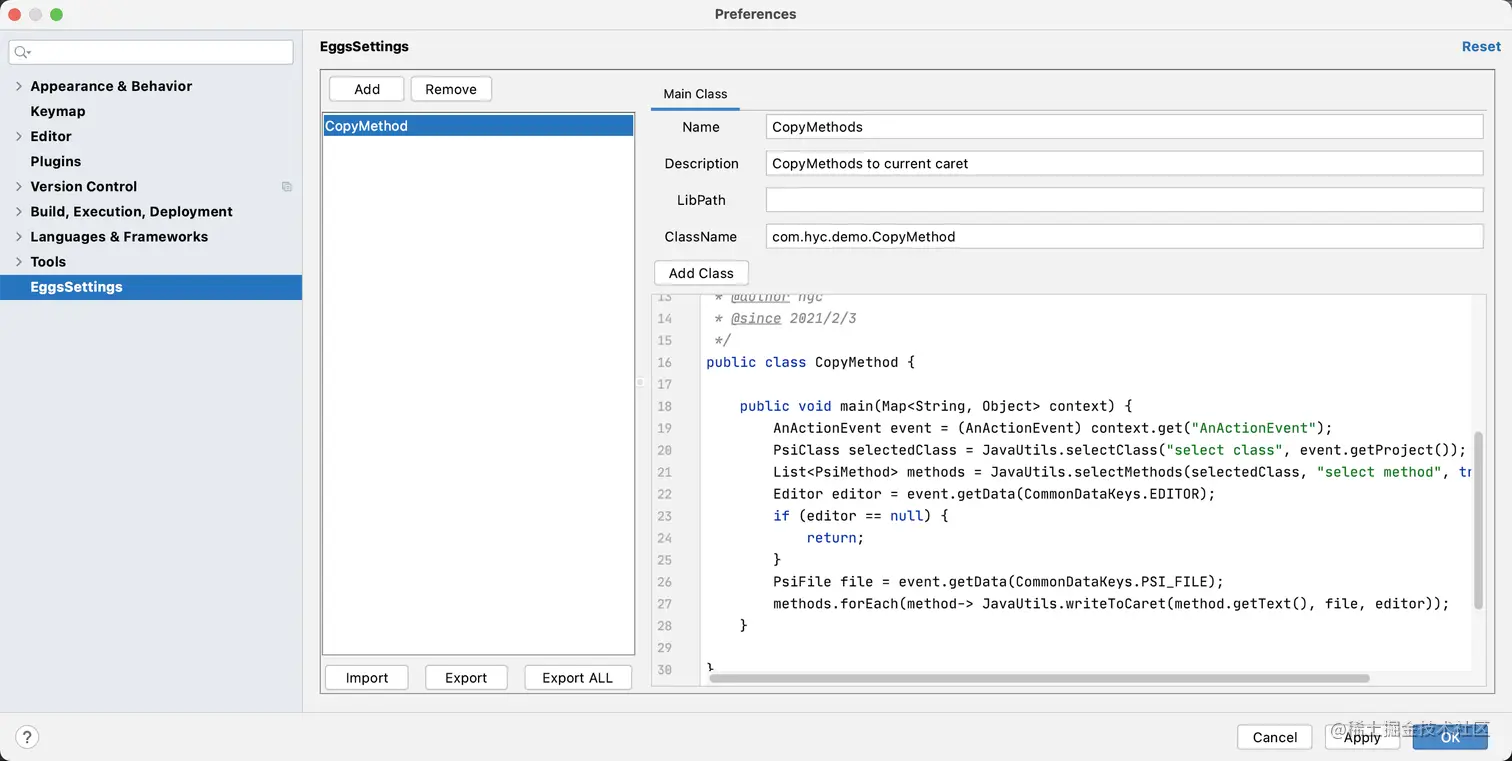
Task: Select CopyMethod in the eggs list
Action: 478,126
